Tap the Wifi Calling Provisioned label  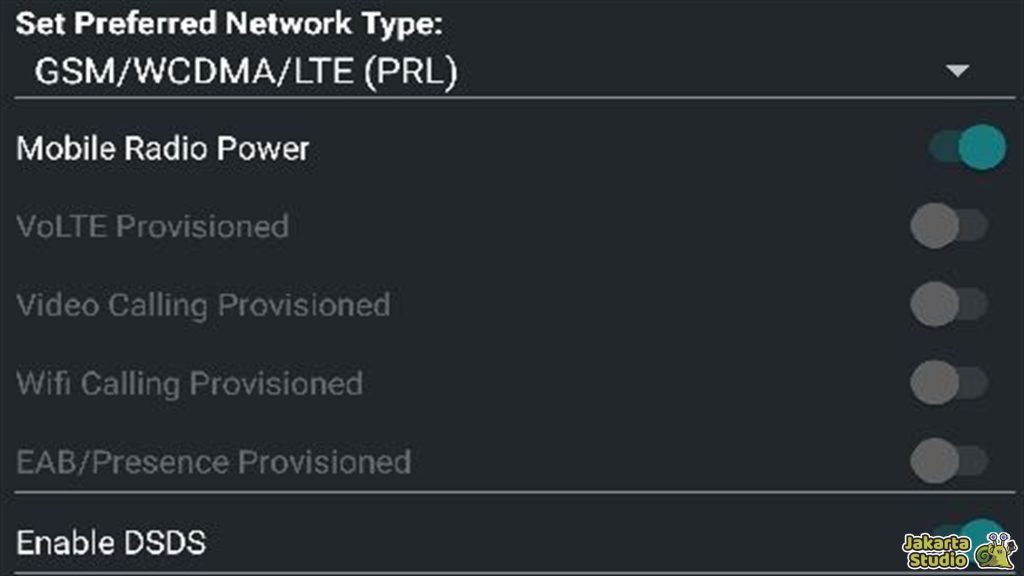click(190, 383)
